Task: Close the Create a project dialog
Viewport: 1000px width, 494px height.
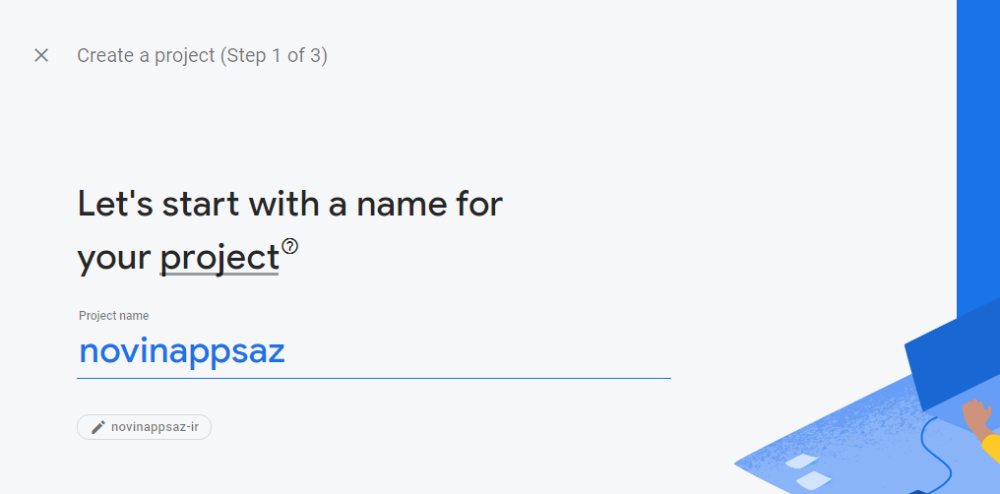Action: pos(41,55)
